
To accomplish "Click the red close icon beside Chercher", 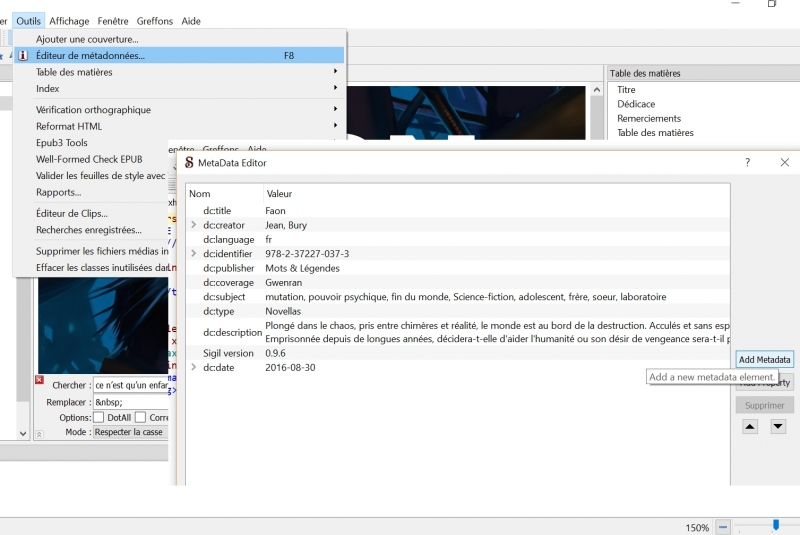I will pos(39,380).
